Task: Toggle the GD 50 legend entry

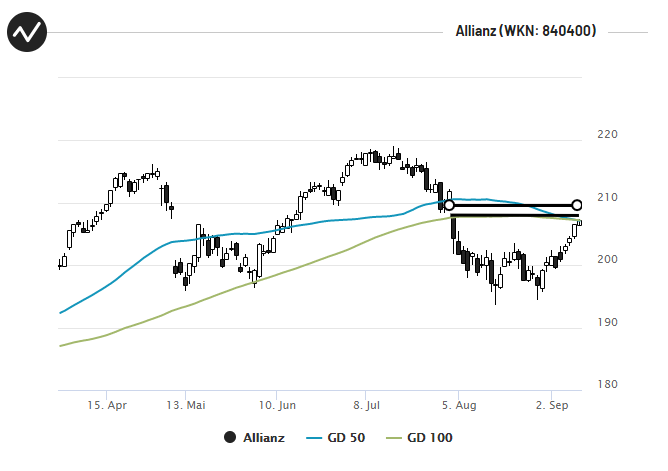Action: [336, 437]
